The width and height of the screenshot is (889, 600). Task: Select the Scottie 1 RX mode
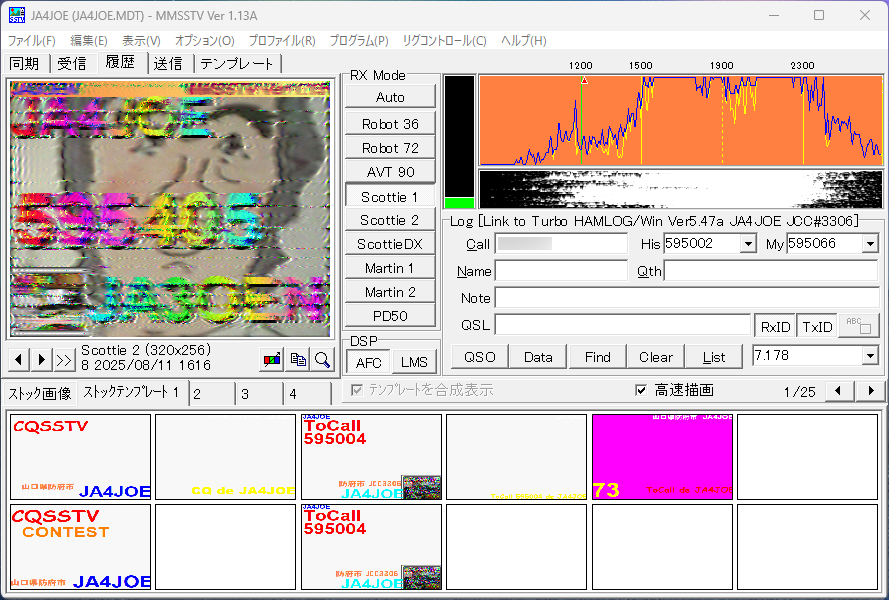pos(390,197)
